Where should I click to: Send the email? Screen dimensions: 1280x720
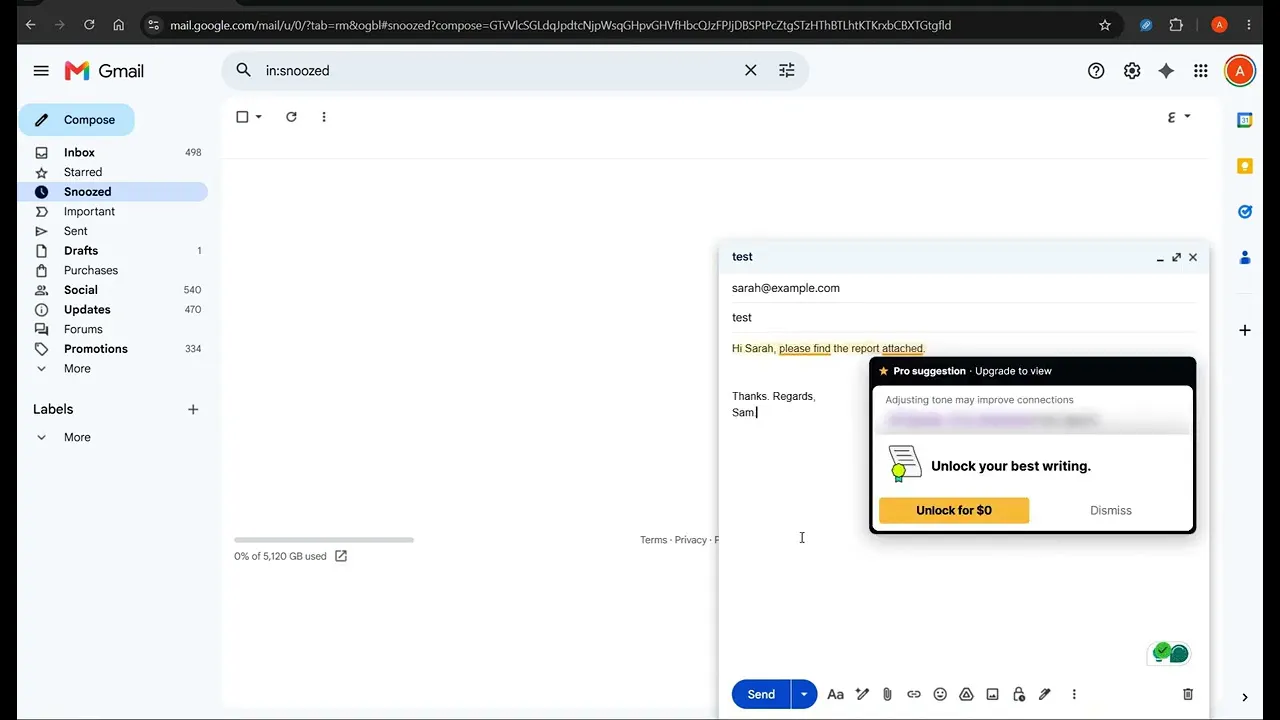click(x=761, y=694)
